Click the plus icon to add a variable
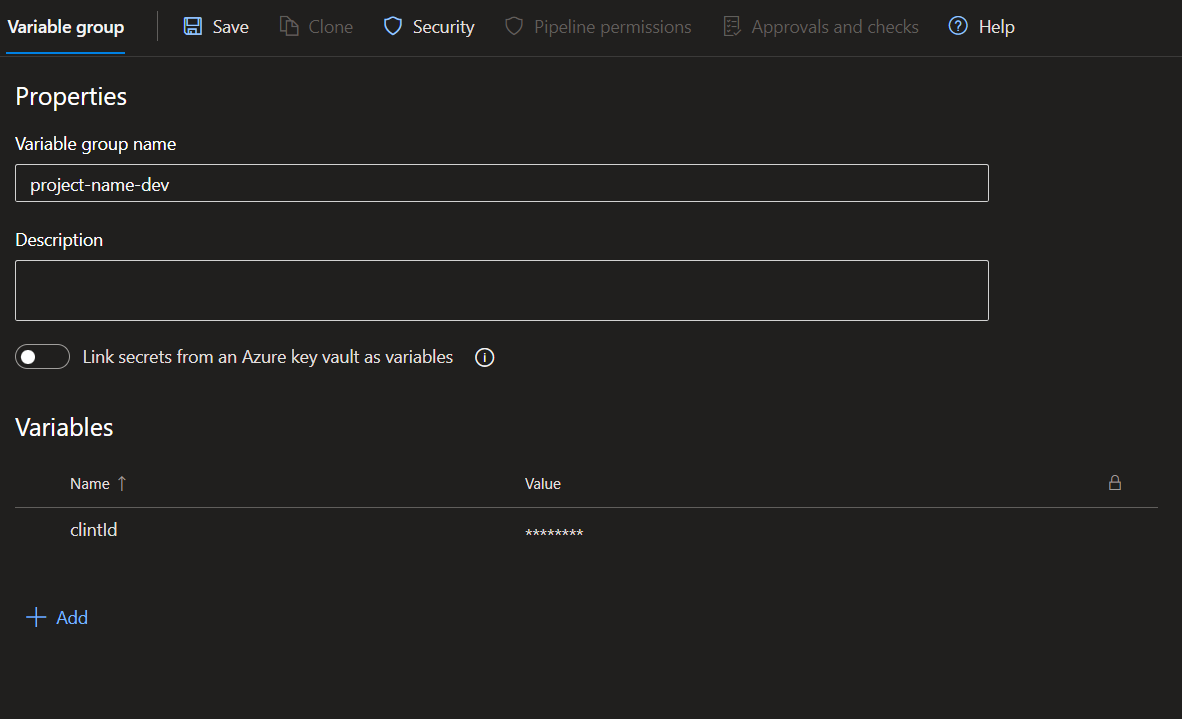 click(x=36, y=618)
